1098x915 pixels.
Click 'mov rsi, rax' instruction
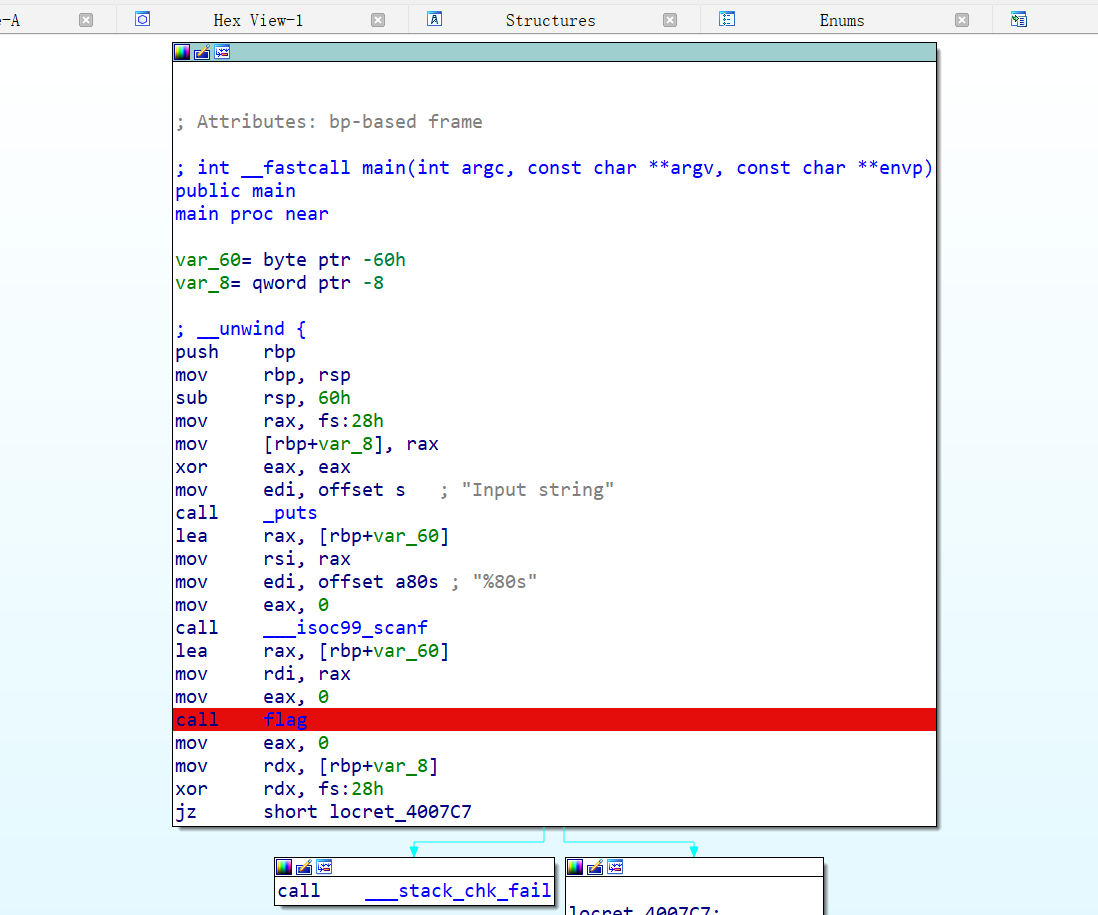pyautogui.click(x=263, y=559)
